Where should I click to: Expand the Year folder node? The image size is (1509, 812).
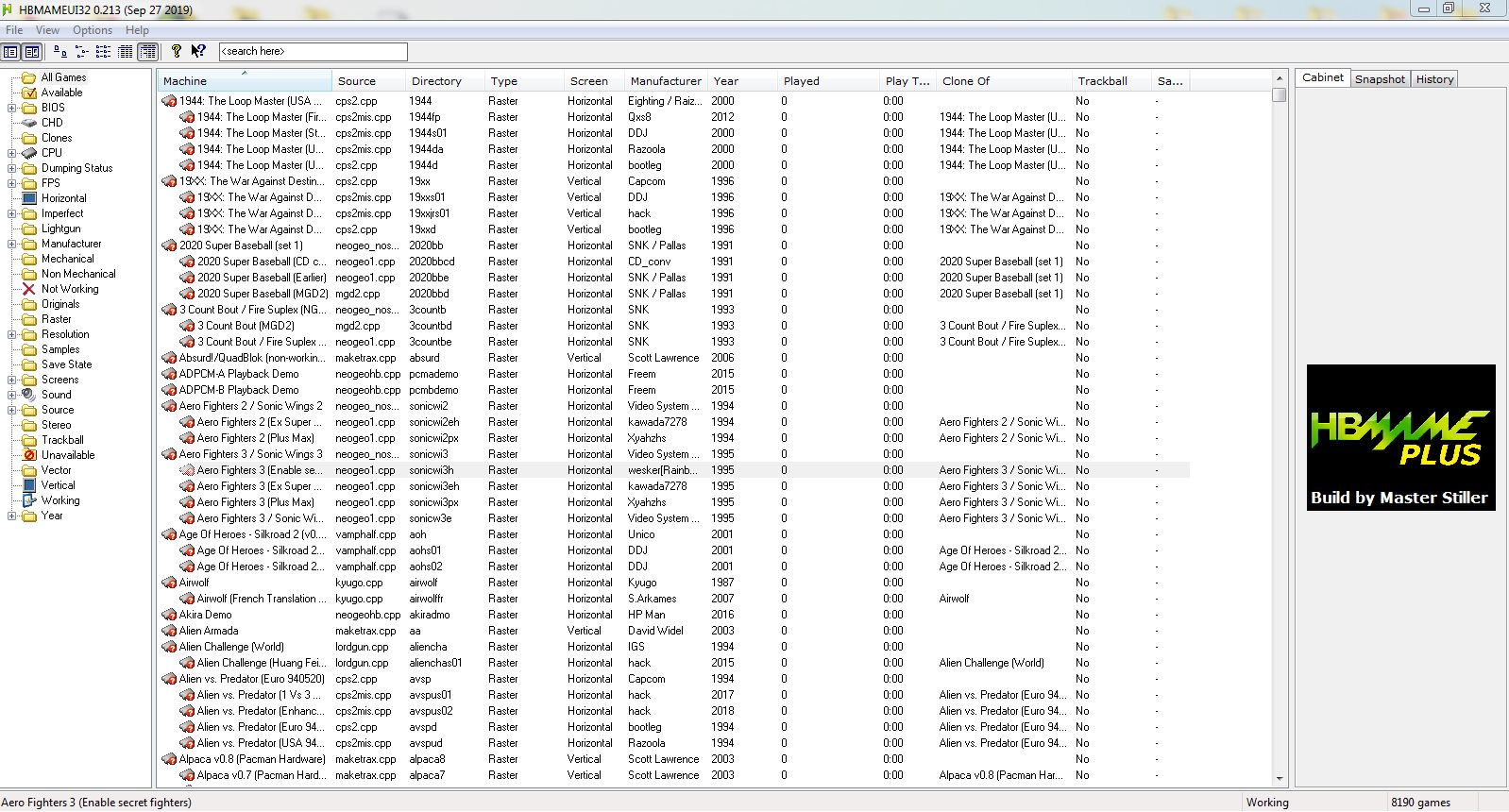(12, 516)
